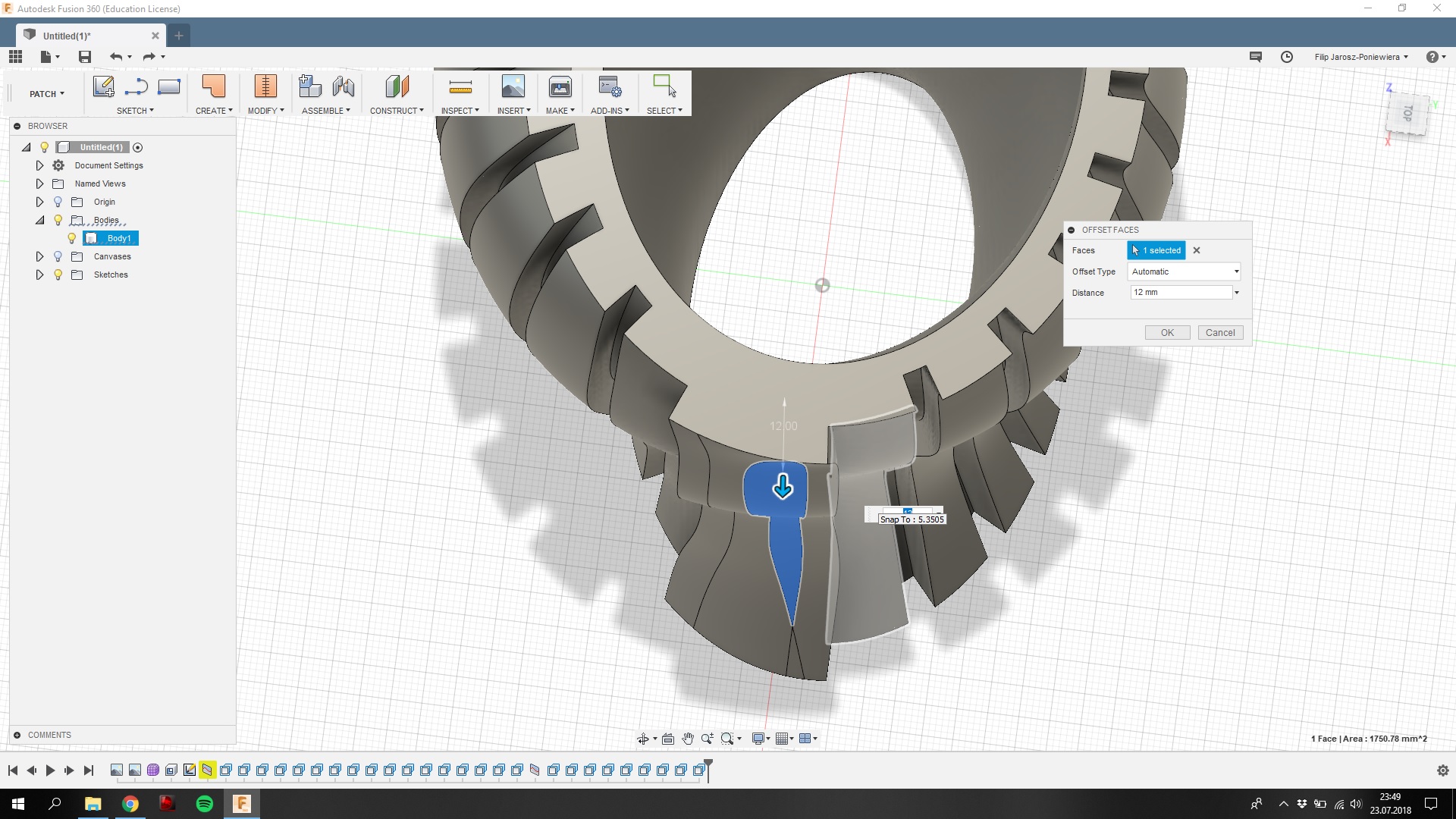Click the Insert image icon
This screenshot has width=1456, height=819.
(513, 86)
